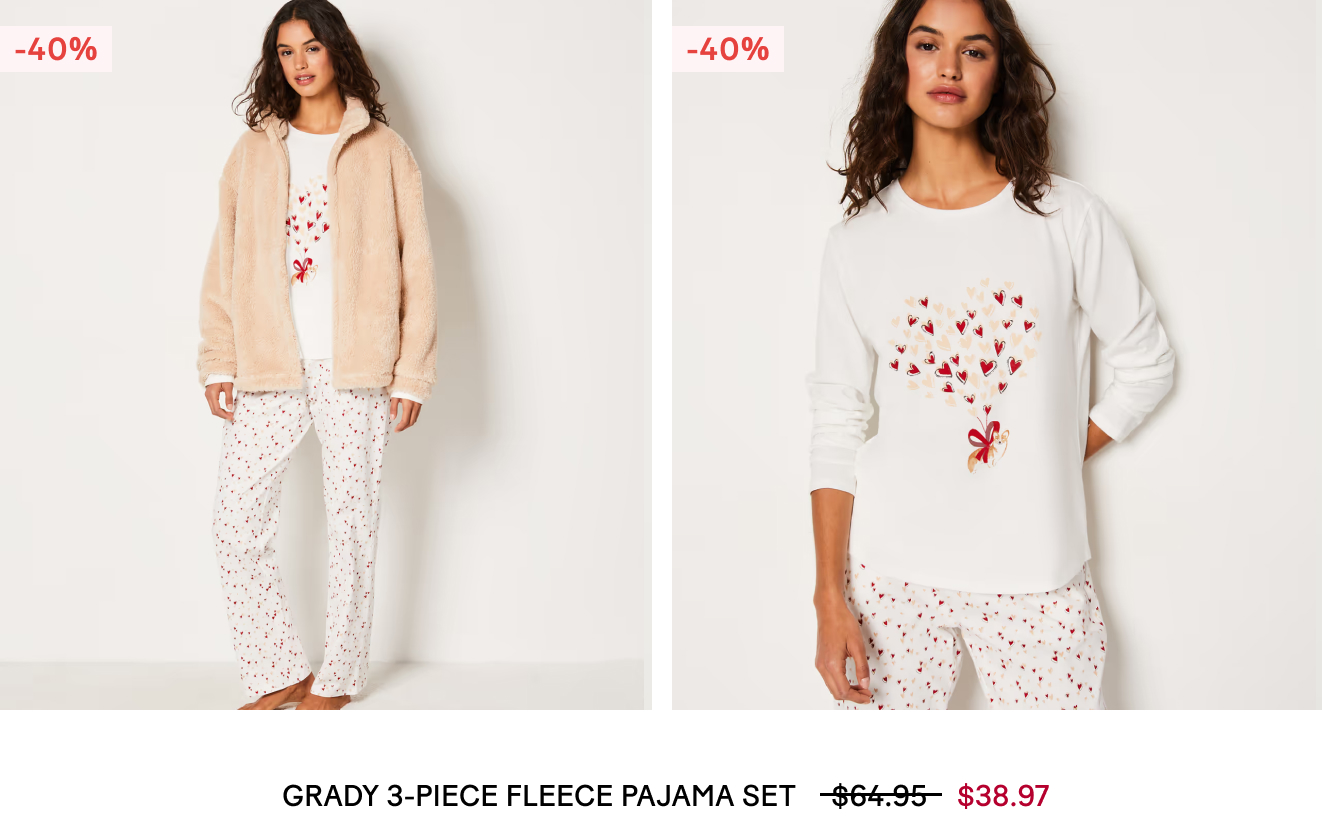Click the -40% badge on the right photo
Viewport: 1322px width, 834px height.
728,49
